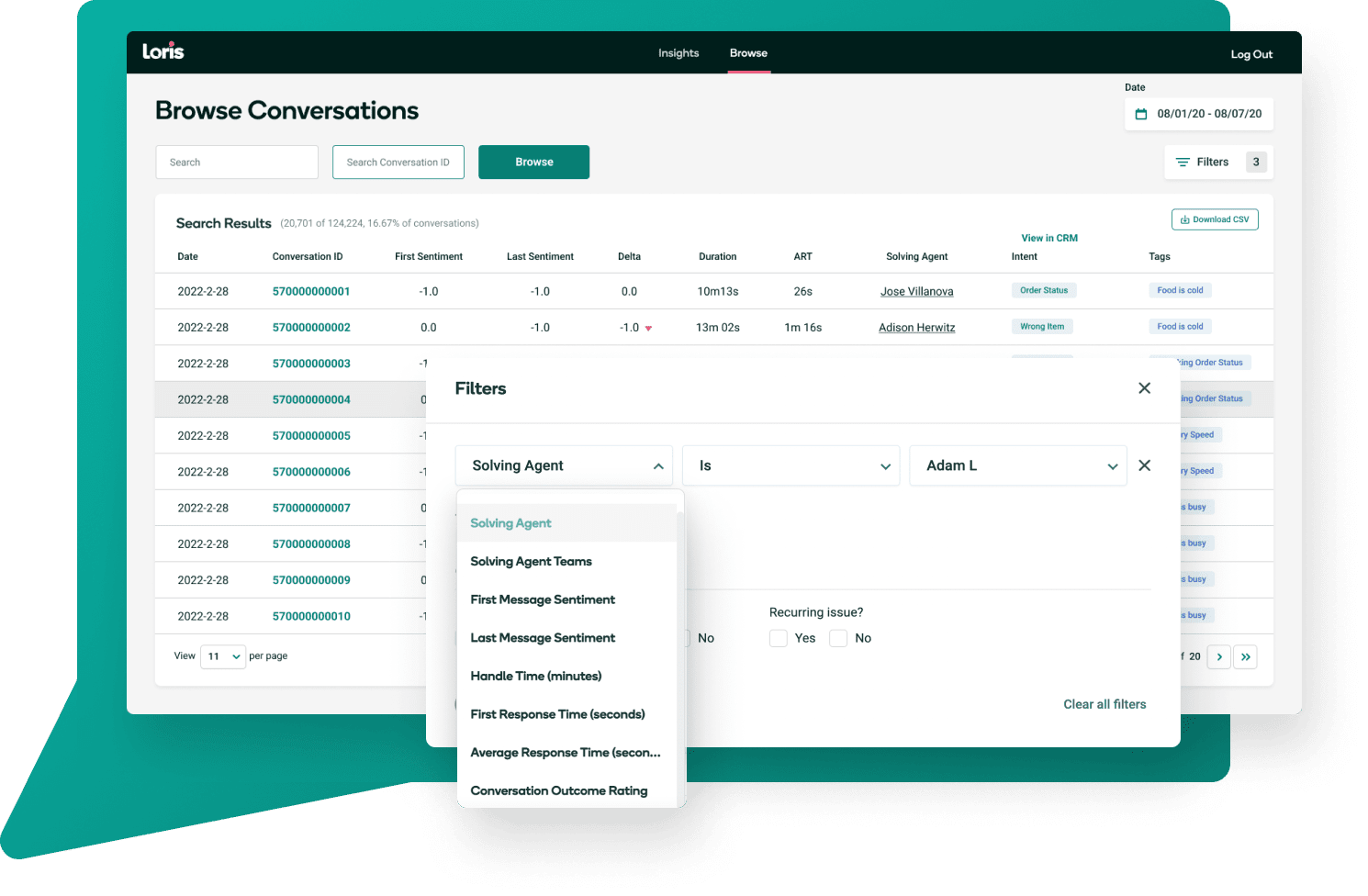Close the Filters modal
The height and width of the screenshot is (896, 1368).
1144,387
